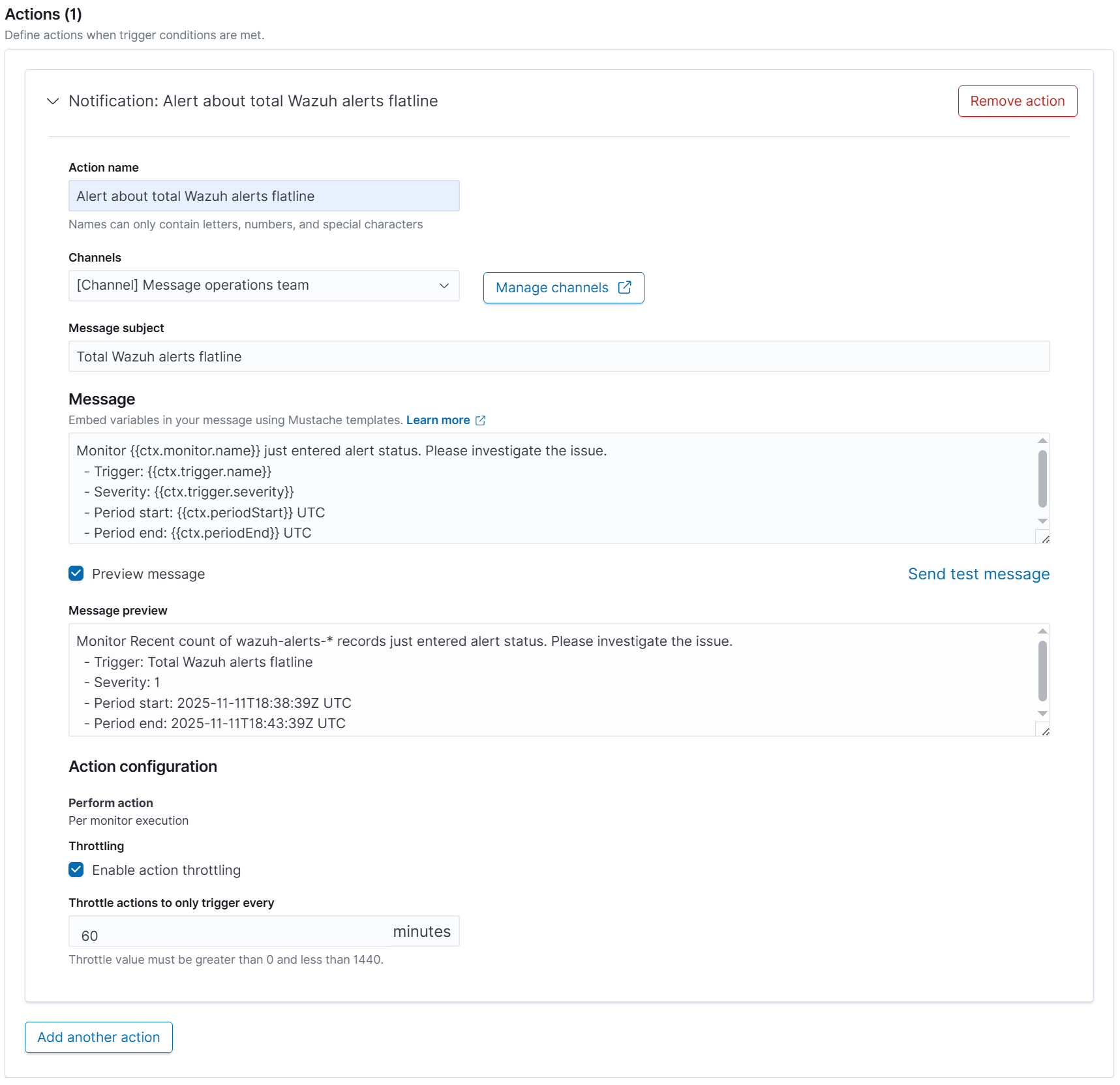Collapse the notification action chevron
Image resolution: width=1120 pixels, height=1085 pixels.
(53, 101)
